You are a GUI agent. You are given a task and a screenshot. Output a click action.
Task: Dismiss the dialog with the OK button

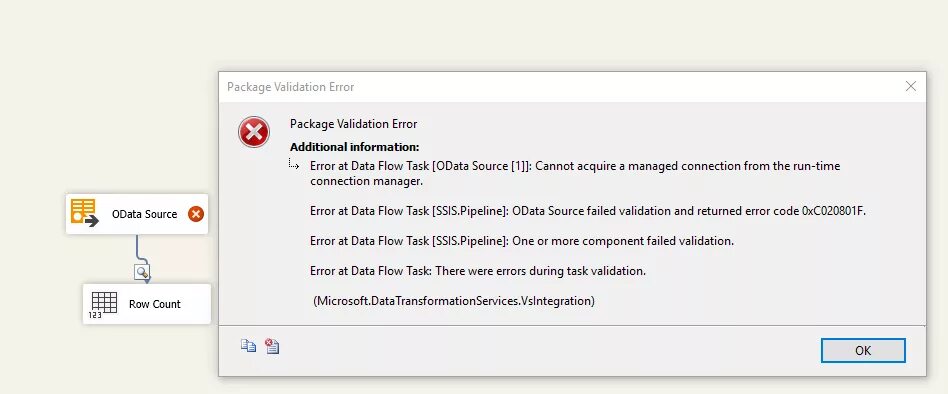pos(863,350)
